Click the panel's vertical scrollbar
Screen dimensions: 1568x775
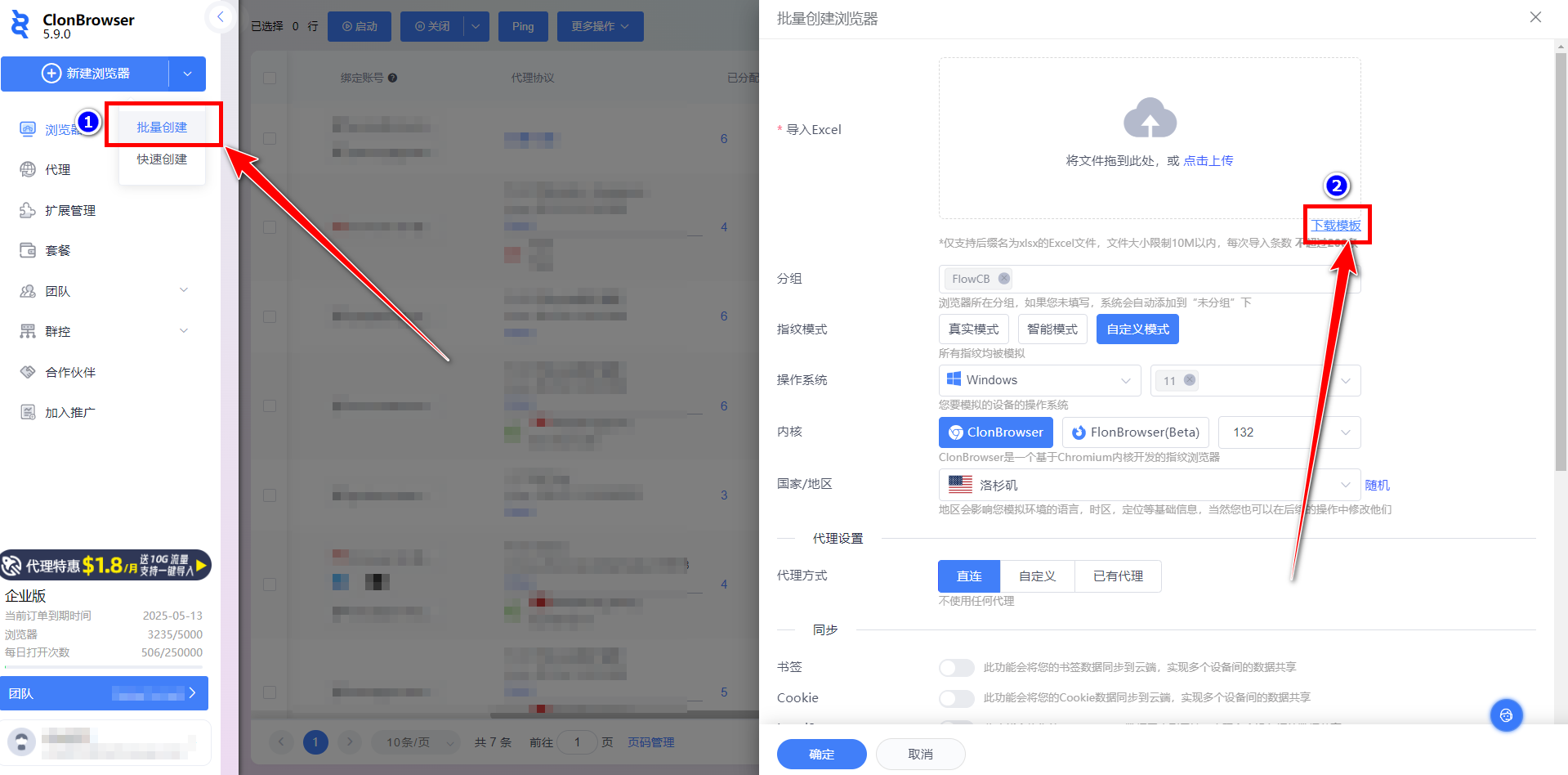pyautogui.click(x=1561, y=262)
